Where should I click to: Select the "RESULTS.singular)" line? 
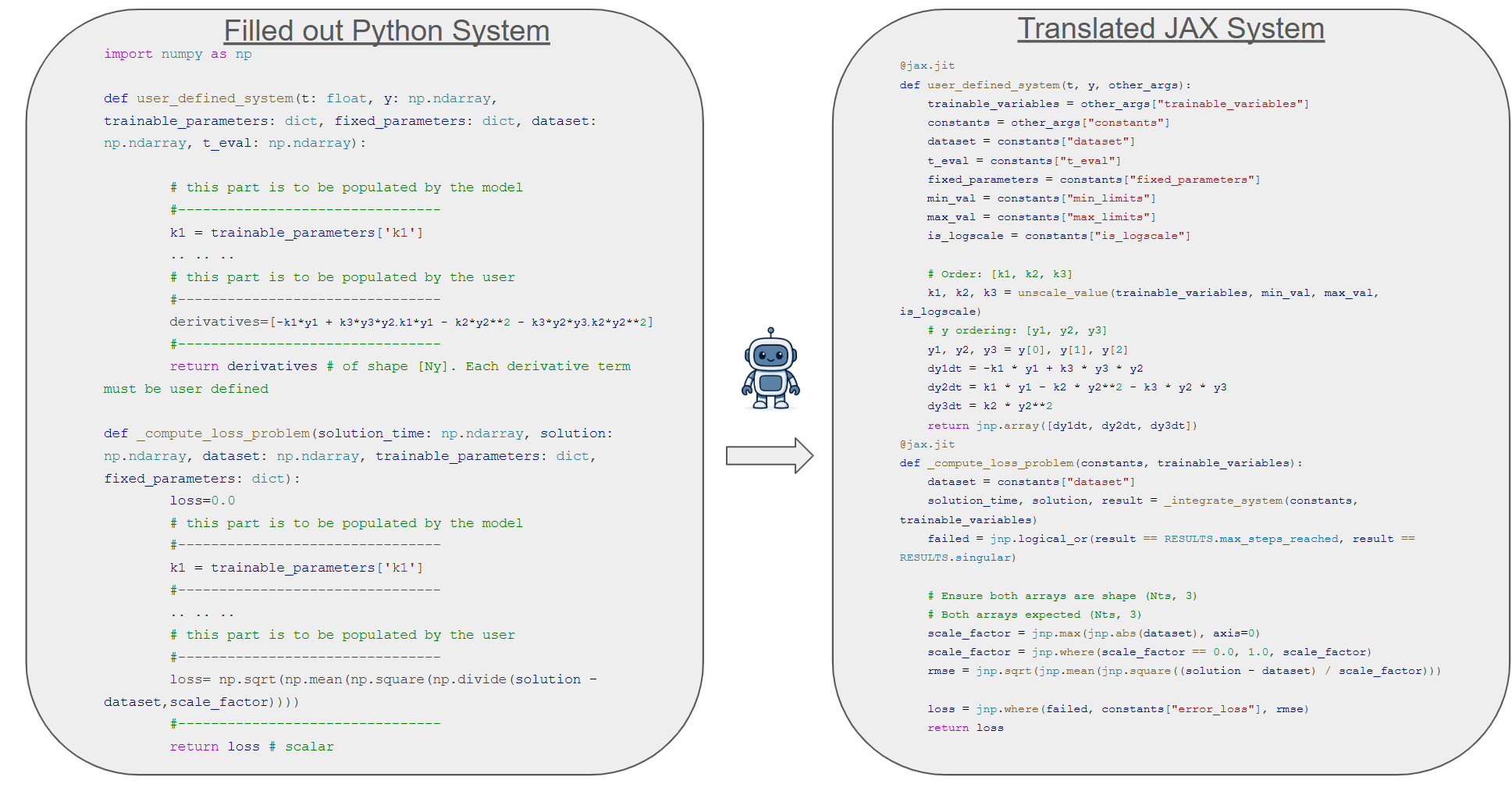958,558
